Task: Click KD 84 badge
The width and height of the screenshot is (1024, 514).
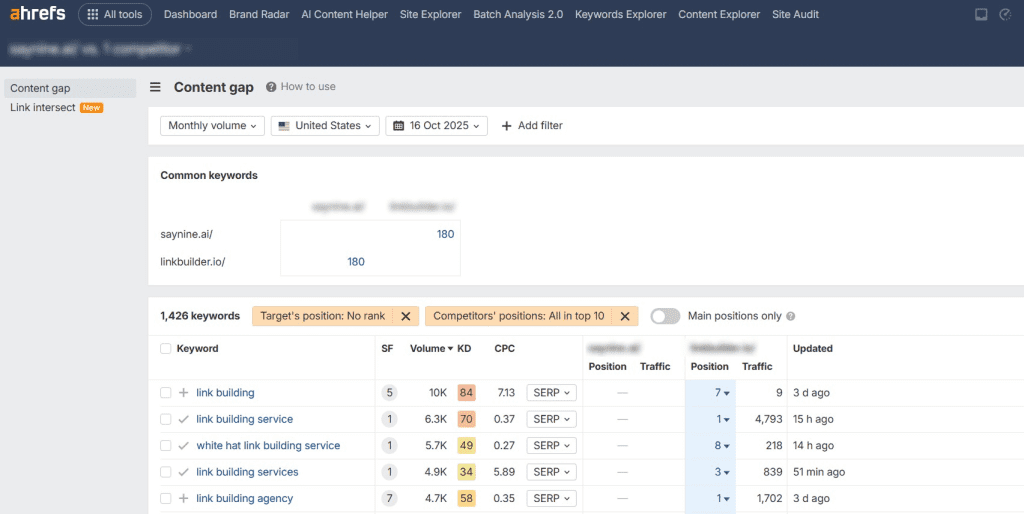Action: (x=466, y=393)
